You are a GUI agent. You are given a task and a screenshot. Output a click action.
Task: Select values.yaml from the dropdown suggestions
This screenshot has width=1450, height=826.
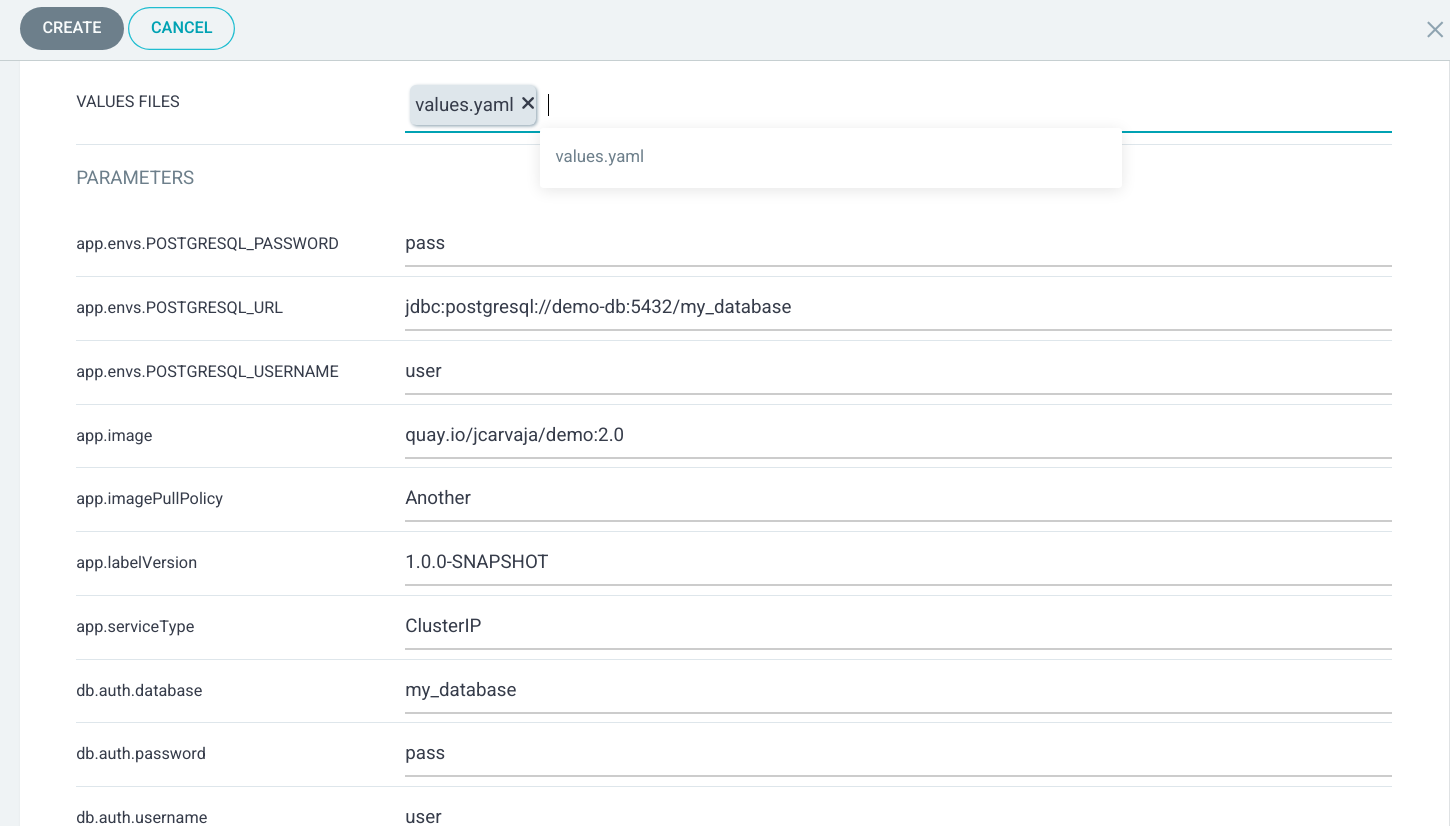tap(830, 157)
